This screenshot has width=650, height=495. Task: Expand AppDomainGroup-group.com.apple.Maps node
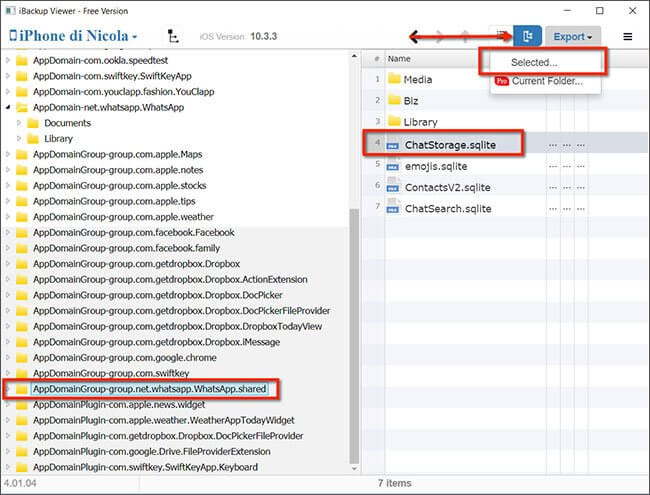(8, 154)
